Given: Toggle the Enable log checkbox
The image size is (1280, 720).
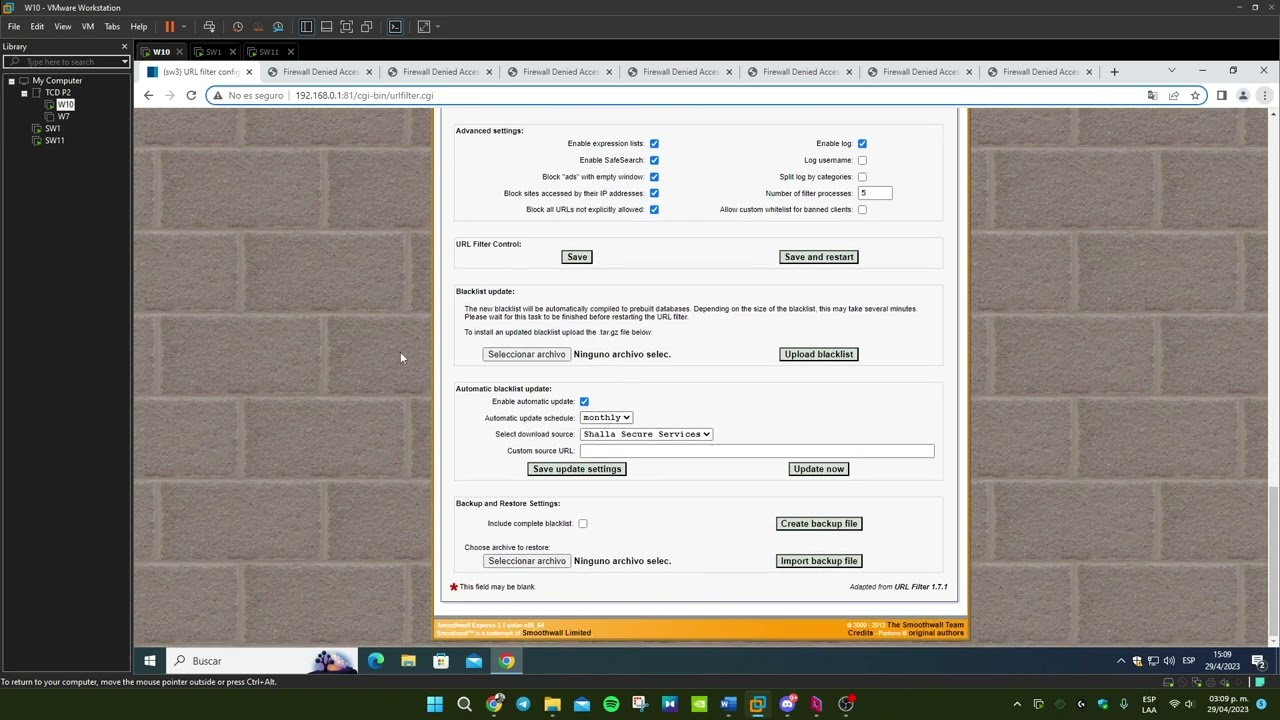Looking at the screenshot, I should (862, 144).
